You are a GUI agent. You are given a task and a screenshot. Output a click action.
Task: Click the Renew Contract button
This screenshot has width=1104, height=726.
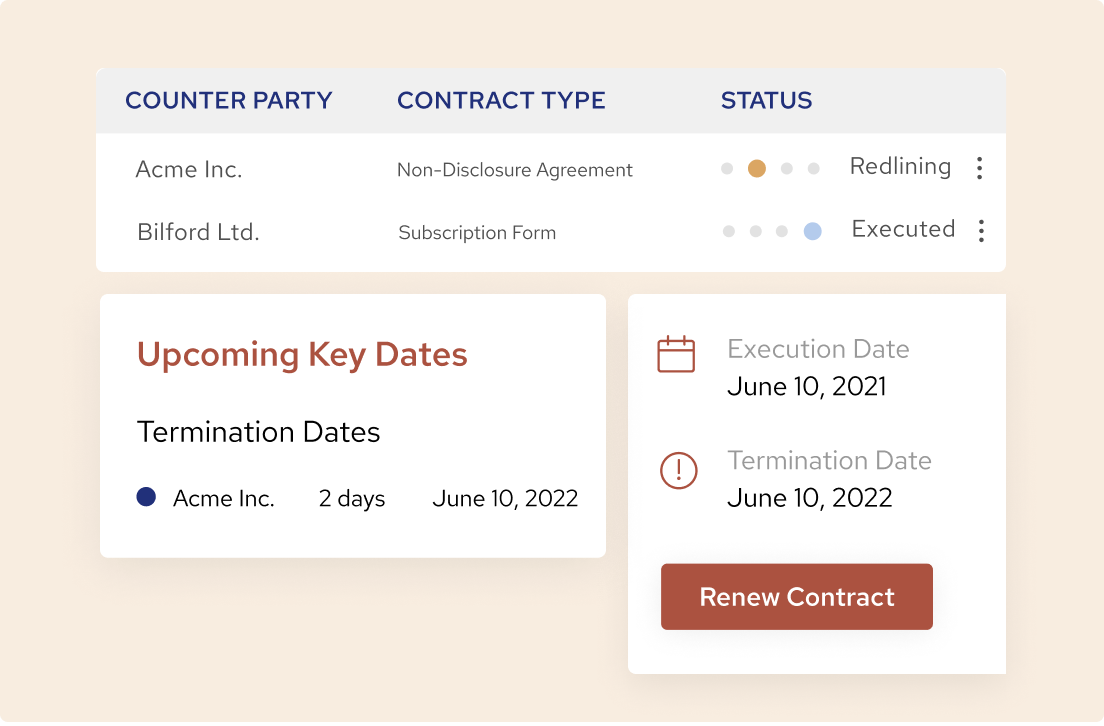796,596
